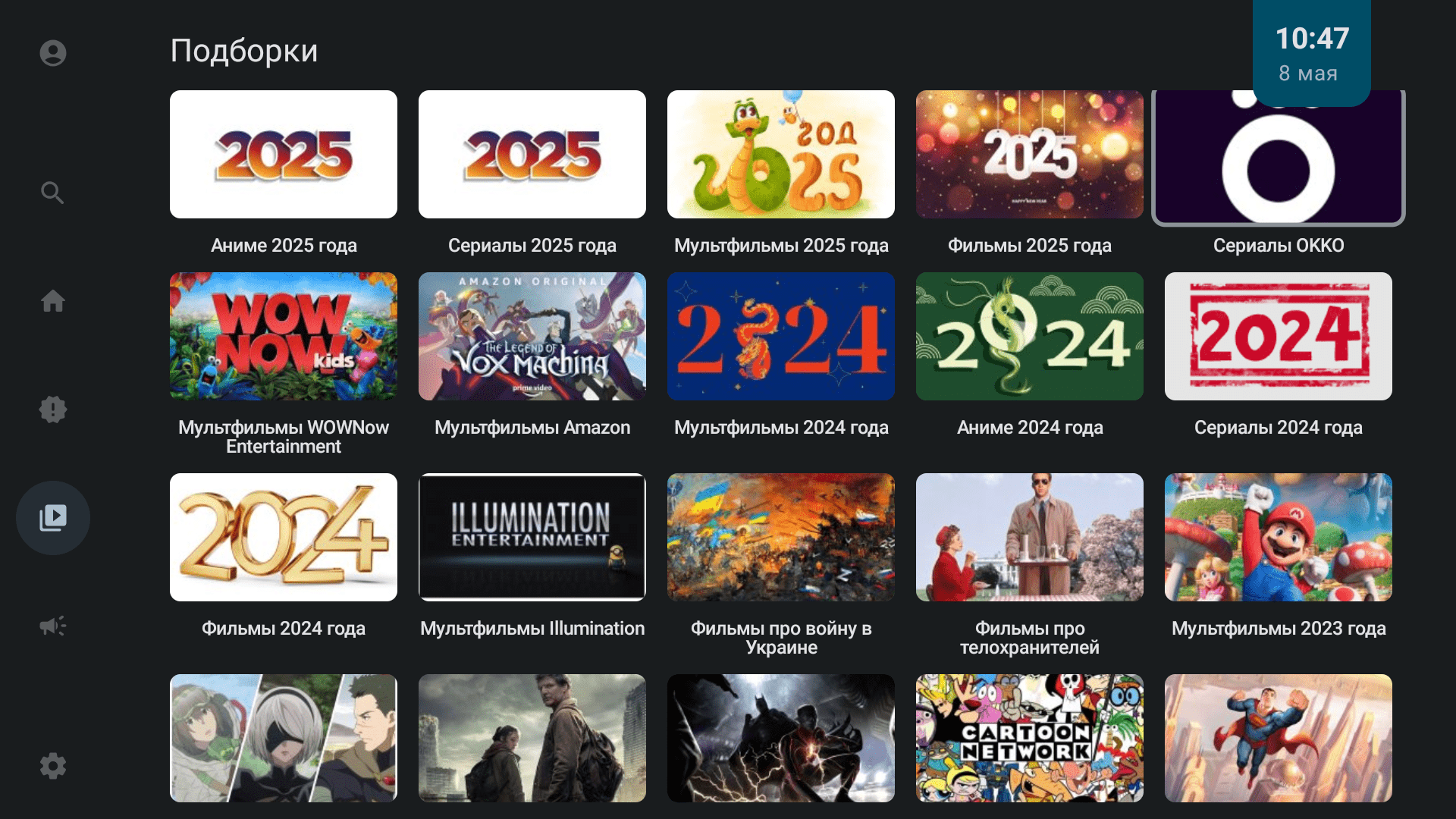Click the Аниме 2024 года label
The image size is (1456, 819).
1030,428
